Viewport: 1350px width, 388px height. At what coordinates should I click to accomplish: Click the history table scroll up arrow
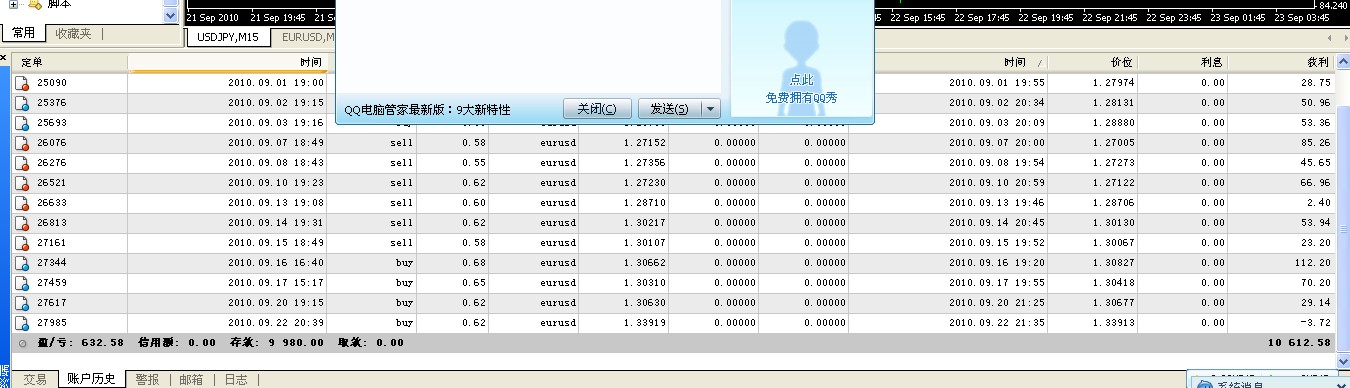coord(1343,62)
